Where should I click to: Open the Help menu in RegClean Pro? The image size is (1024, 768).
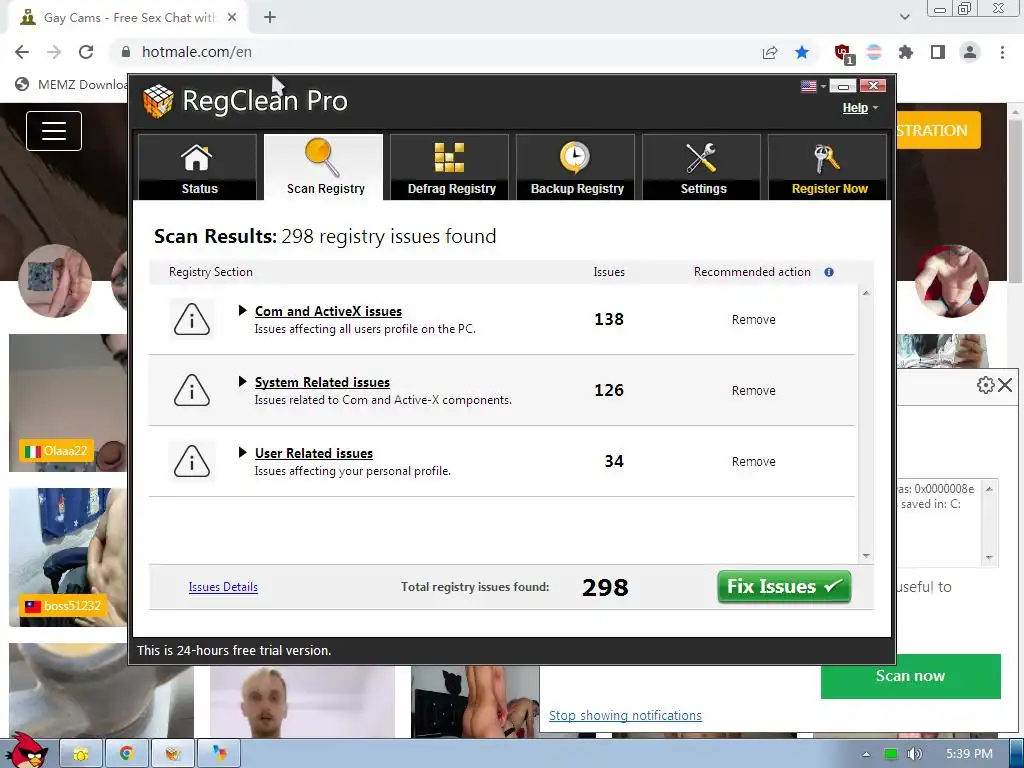click(x=859, y=108)
